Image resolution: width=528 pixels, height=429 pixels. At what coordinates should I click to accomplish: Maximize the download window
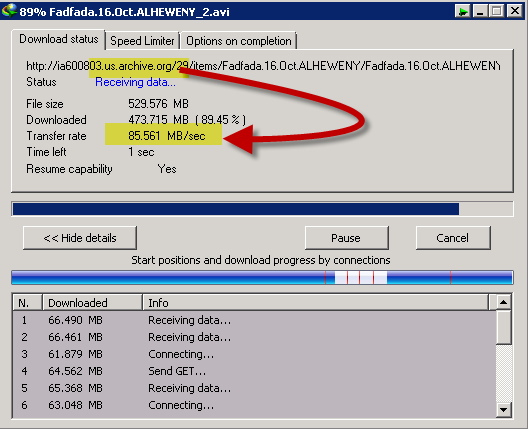click(x=497, y=11)
